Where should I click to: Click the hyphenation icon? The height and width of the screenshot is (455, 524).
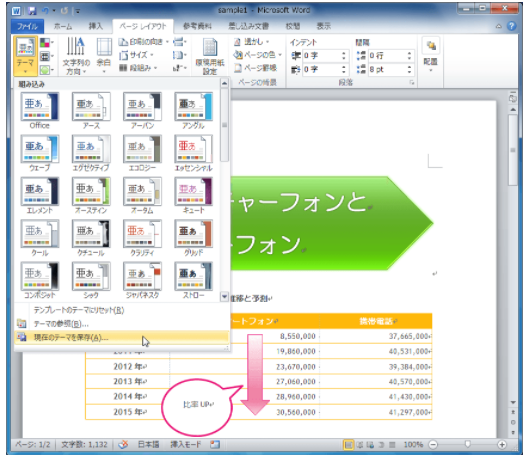point(180,68)
